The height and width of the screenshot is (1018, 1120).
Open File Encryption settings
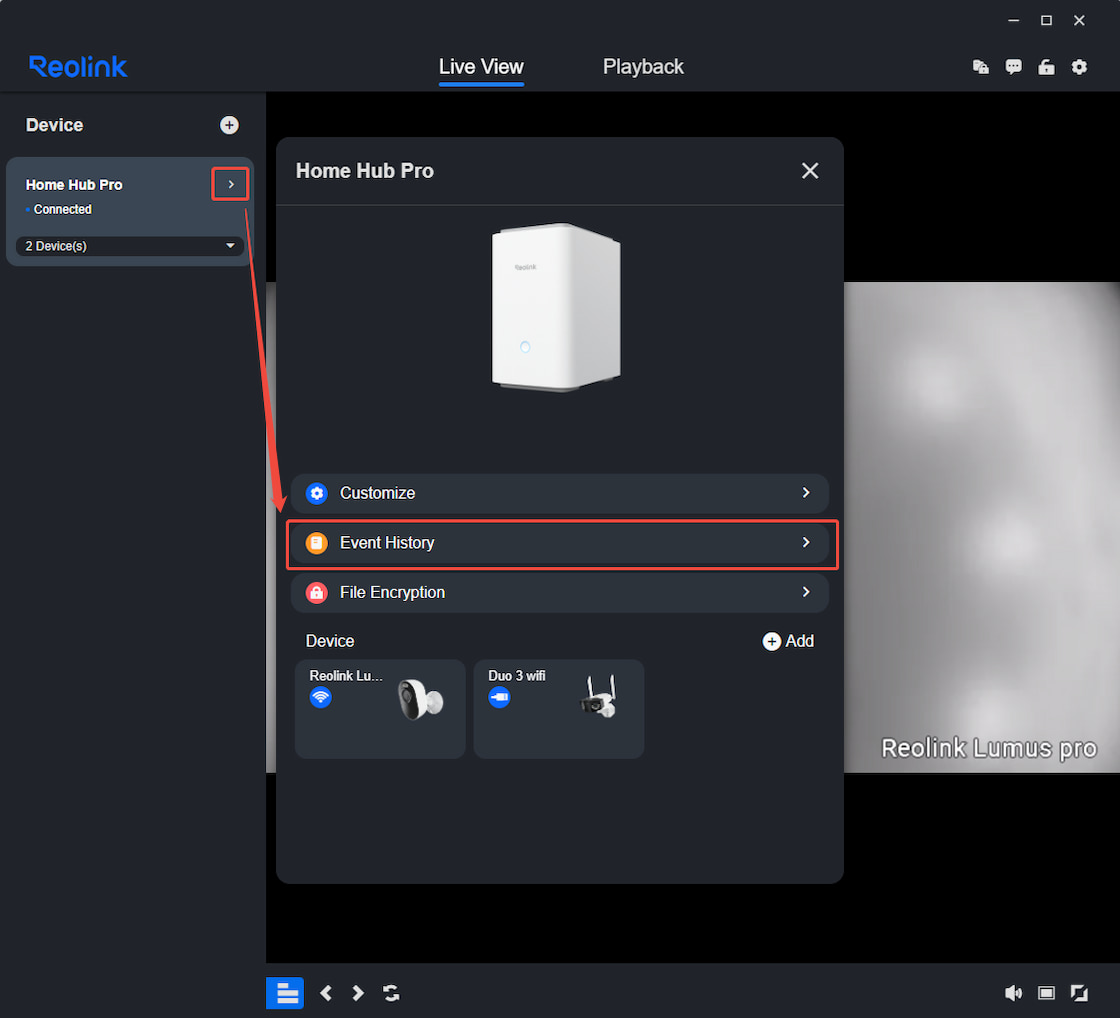click(x=559, y=592)
